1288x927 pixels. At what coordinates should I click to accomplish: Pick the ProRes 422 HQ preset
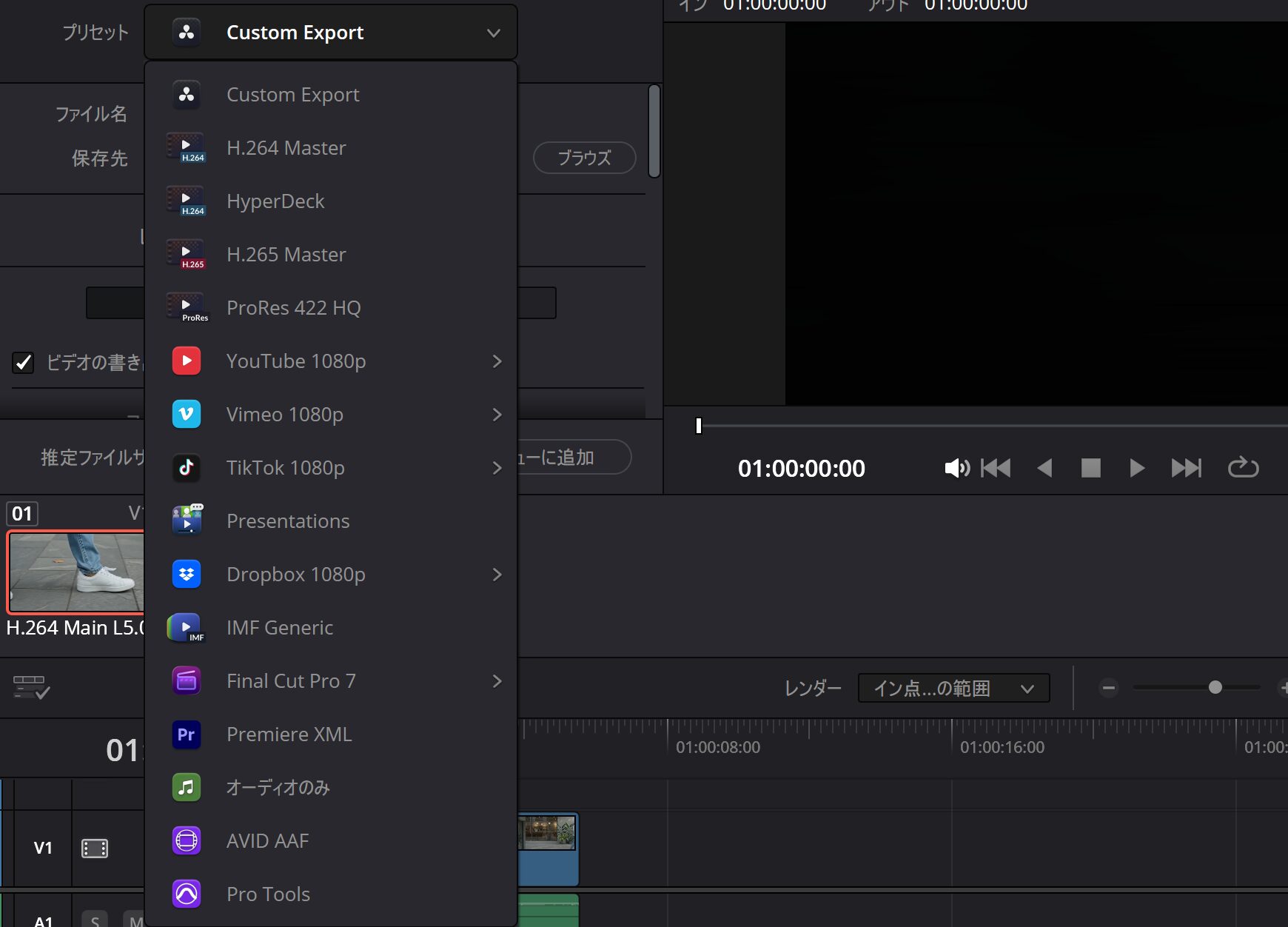coord(330,308)
